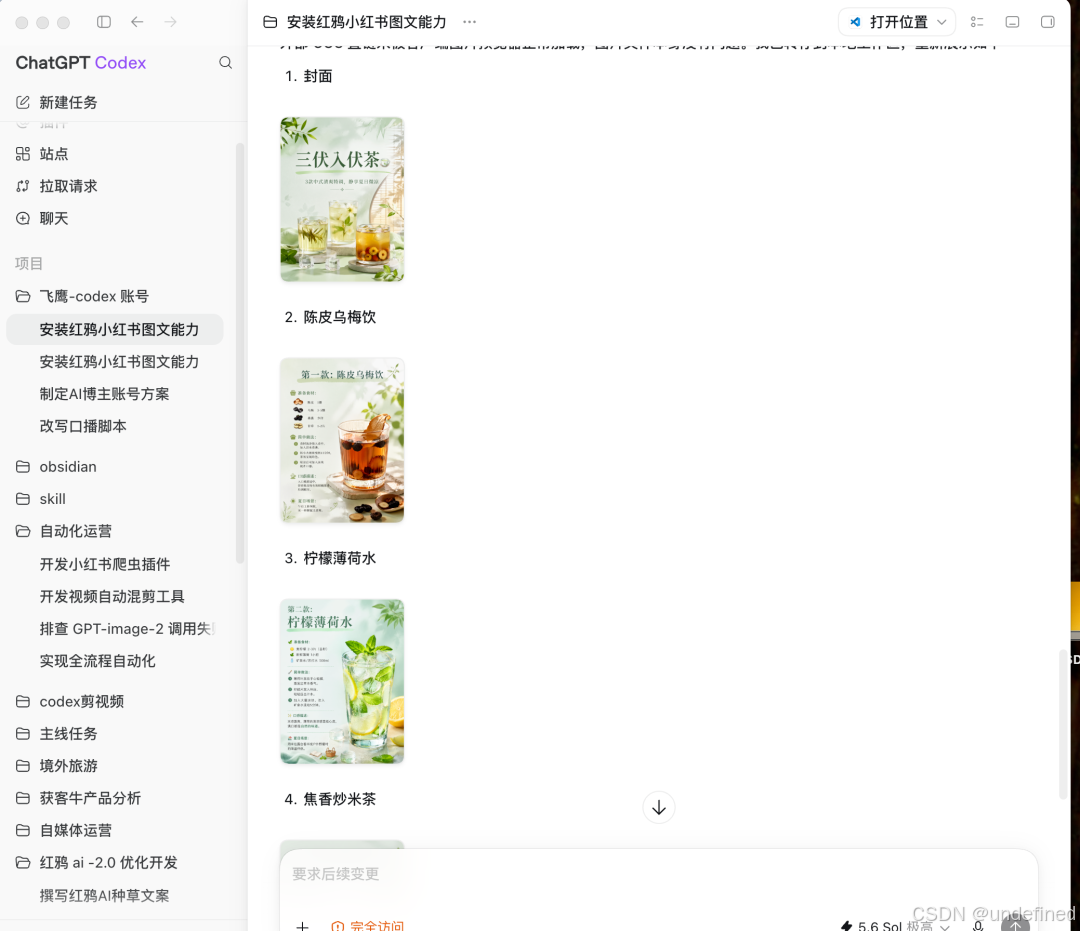Click the 新建任务 compose icon
1080x931 pixels.
click(23, 103)
